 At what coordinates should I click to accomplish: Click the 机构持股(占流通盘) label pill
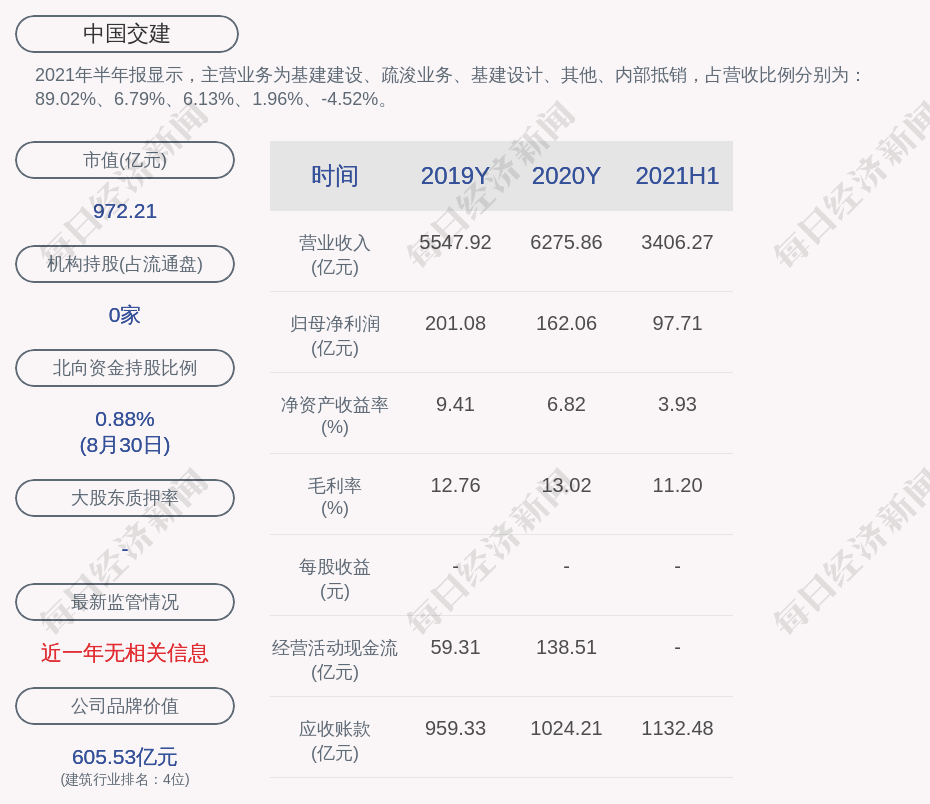coord(125,264)
